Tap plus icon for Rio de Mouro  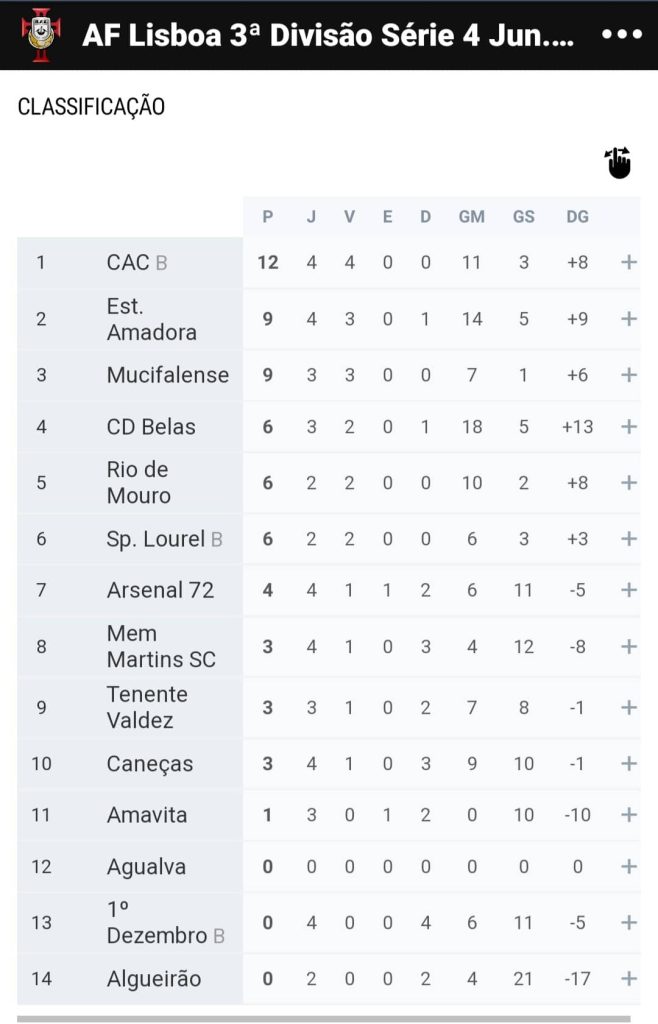629,483
